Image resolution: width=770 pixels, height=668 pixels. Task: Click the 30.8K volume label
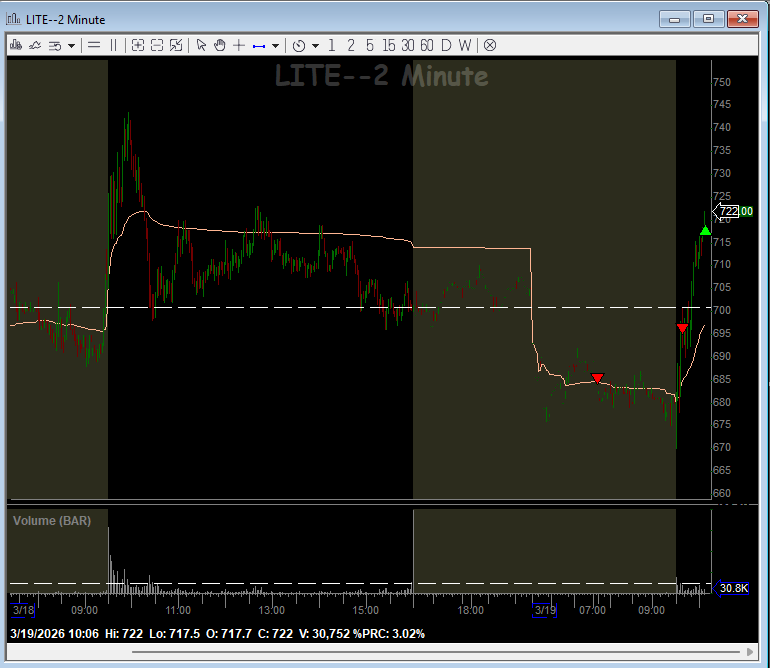coord(731,588)
